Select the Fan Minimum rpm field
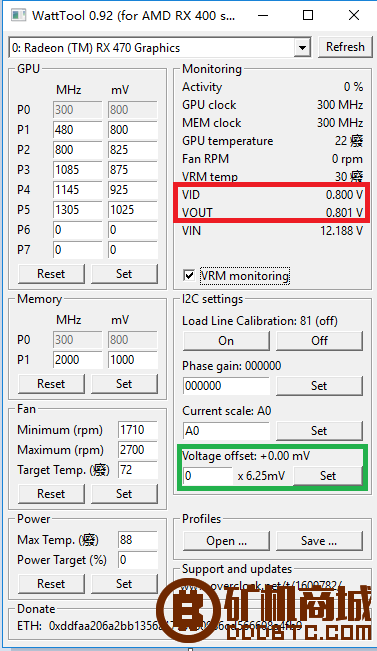The height and width of the screenshot is (651, 377). point(138,430)
